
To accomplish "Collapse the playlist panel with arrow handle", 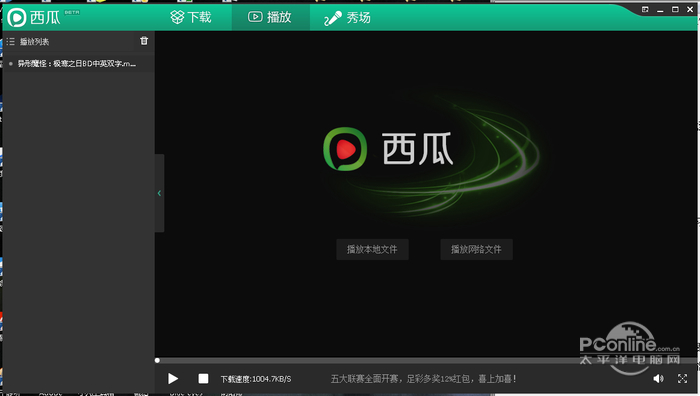I will tap(159, 193).
